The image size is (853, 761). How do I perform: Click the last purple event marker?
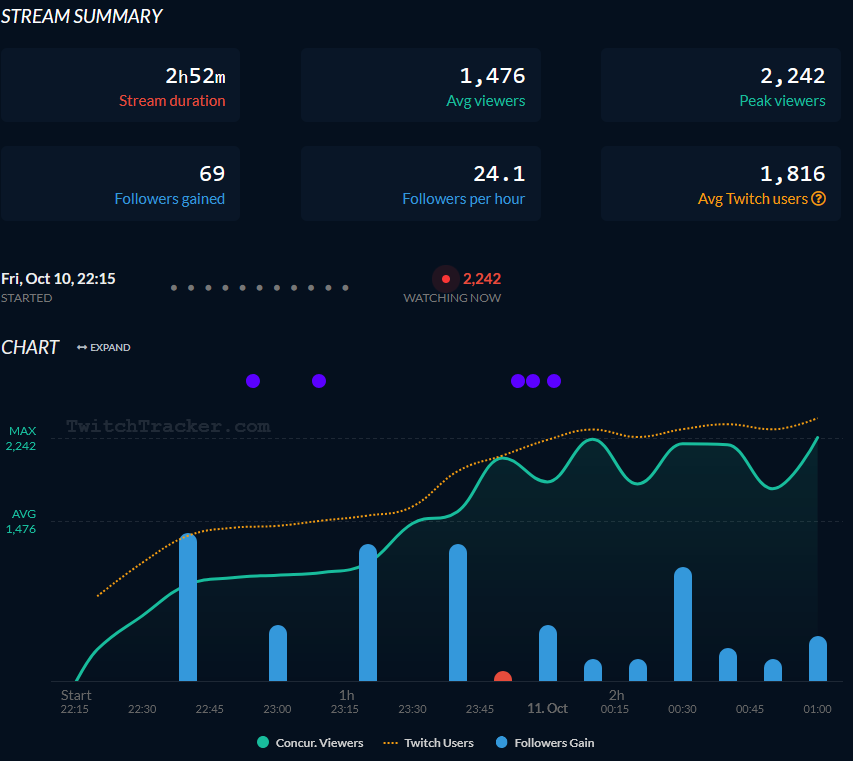click(554, 381)
